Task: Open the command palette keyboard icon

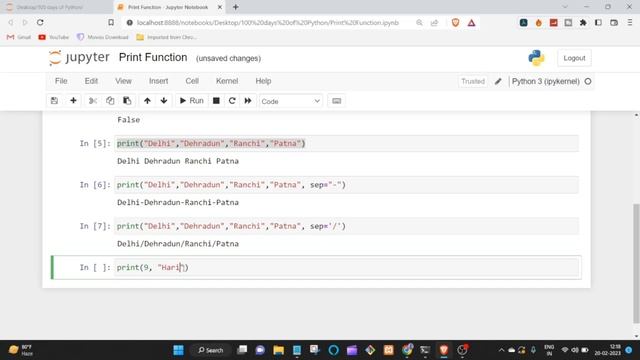Action: [336, 101]
